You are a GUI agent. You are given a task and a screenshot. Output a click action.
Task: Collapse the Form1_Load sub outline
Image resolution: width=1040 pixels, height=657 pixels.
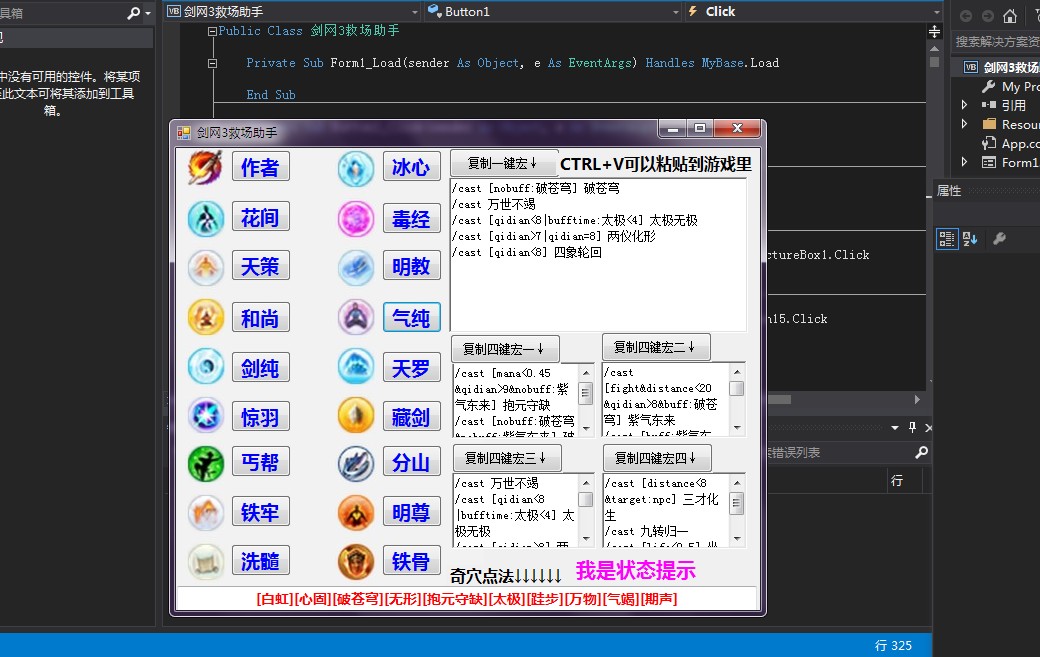(x=211, y=63)
